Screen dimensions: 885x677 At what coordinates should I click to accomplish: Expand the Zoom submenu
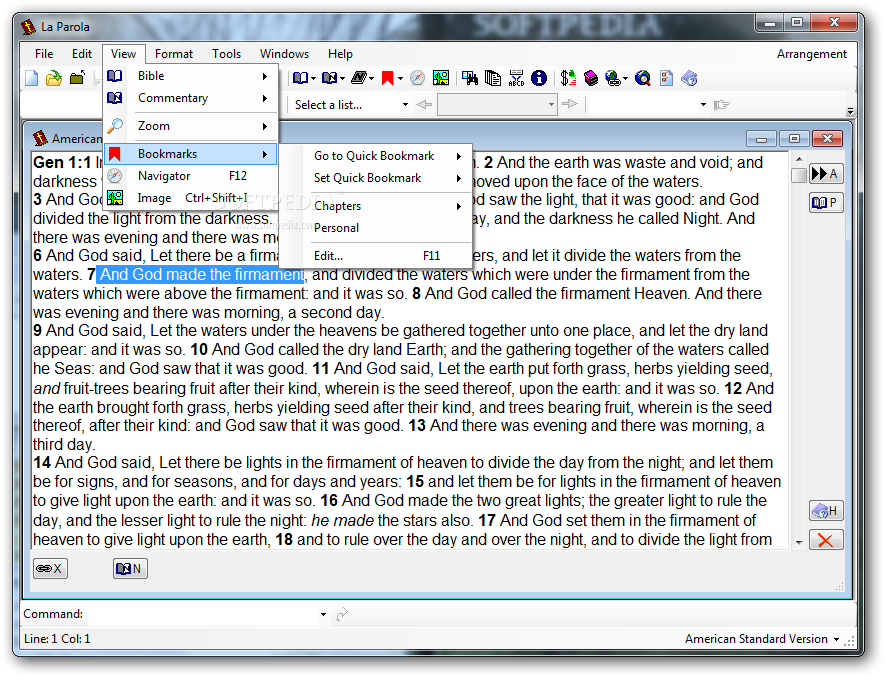(191, 126)
